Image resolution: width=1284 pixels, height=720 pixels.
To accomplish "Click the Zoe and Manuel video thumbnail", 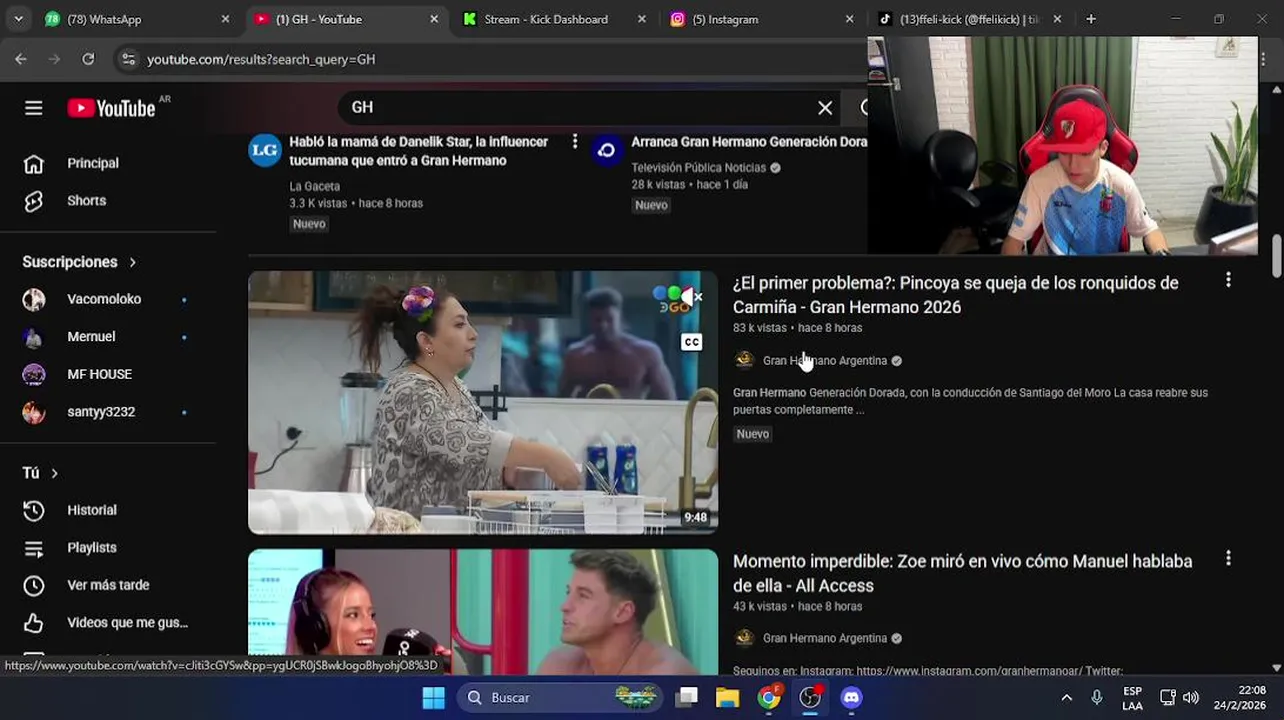I will 483,612.
